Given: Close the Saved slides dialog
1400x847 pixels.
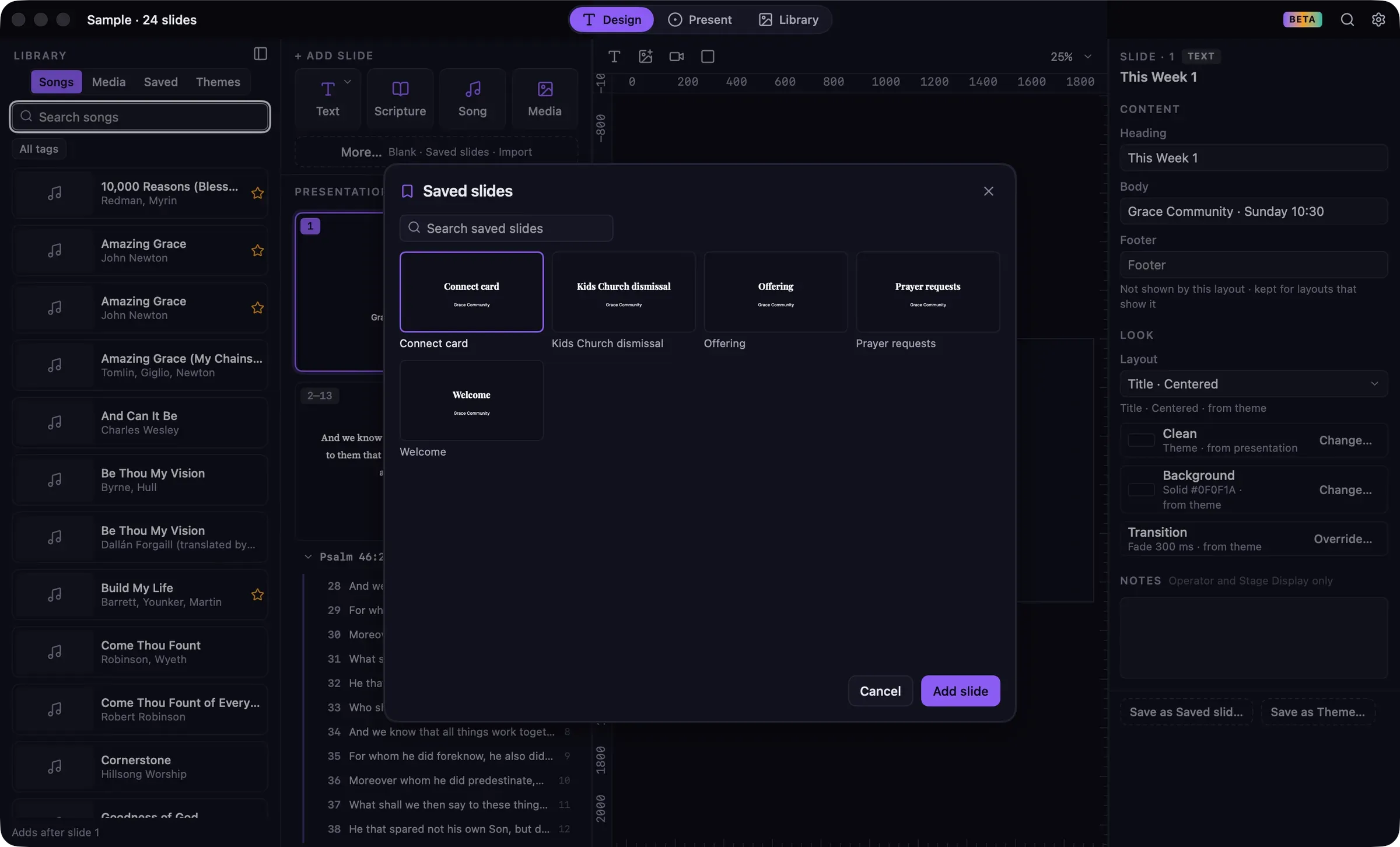Looking at the screenshot, I should click(988, 191).
